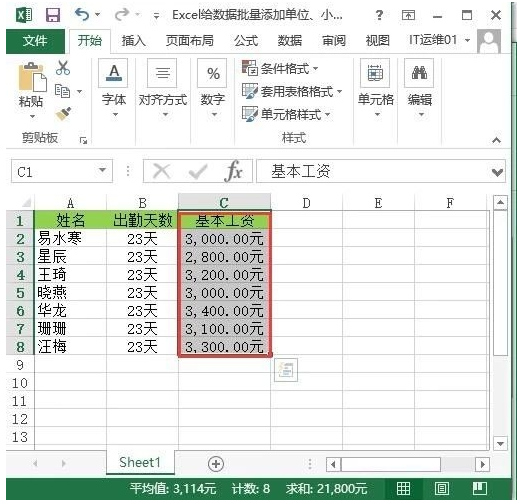The image size is (523, 500).
Task: Click the Save icon in quick access toolbar
Action: pyautogui.click(x=53, y=15)
